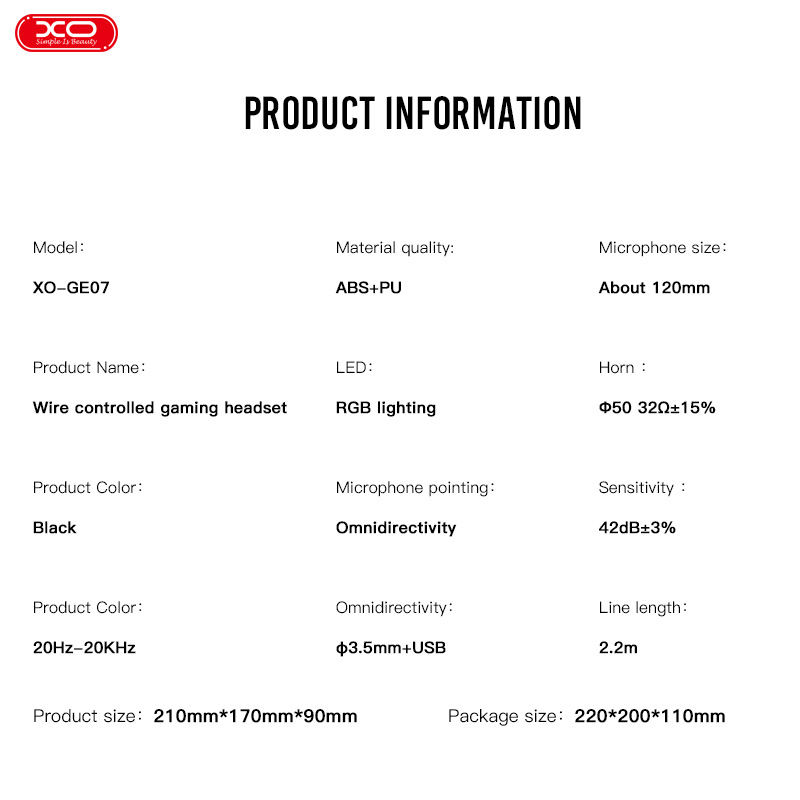
Task: Select Wire controlled gaming headset text
Action: pos(160,408)
